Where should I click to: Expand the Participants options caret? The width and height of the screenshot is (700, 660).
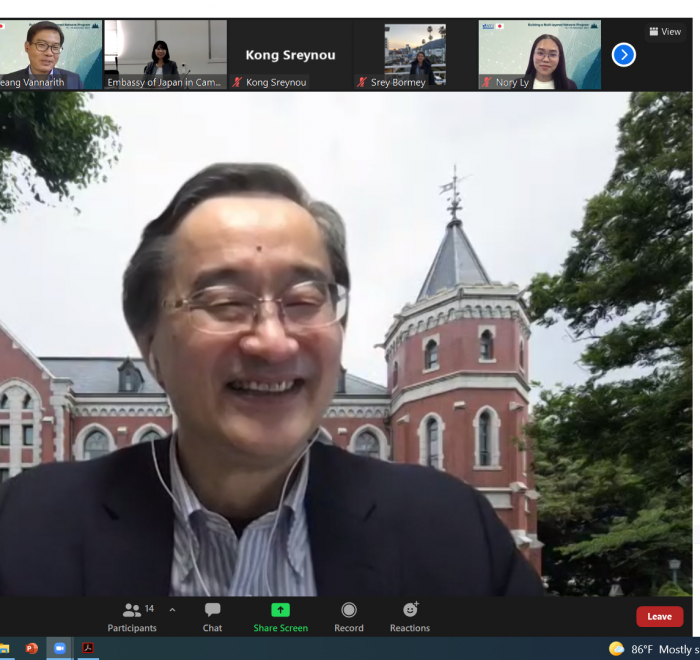pos(172,610)
